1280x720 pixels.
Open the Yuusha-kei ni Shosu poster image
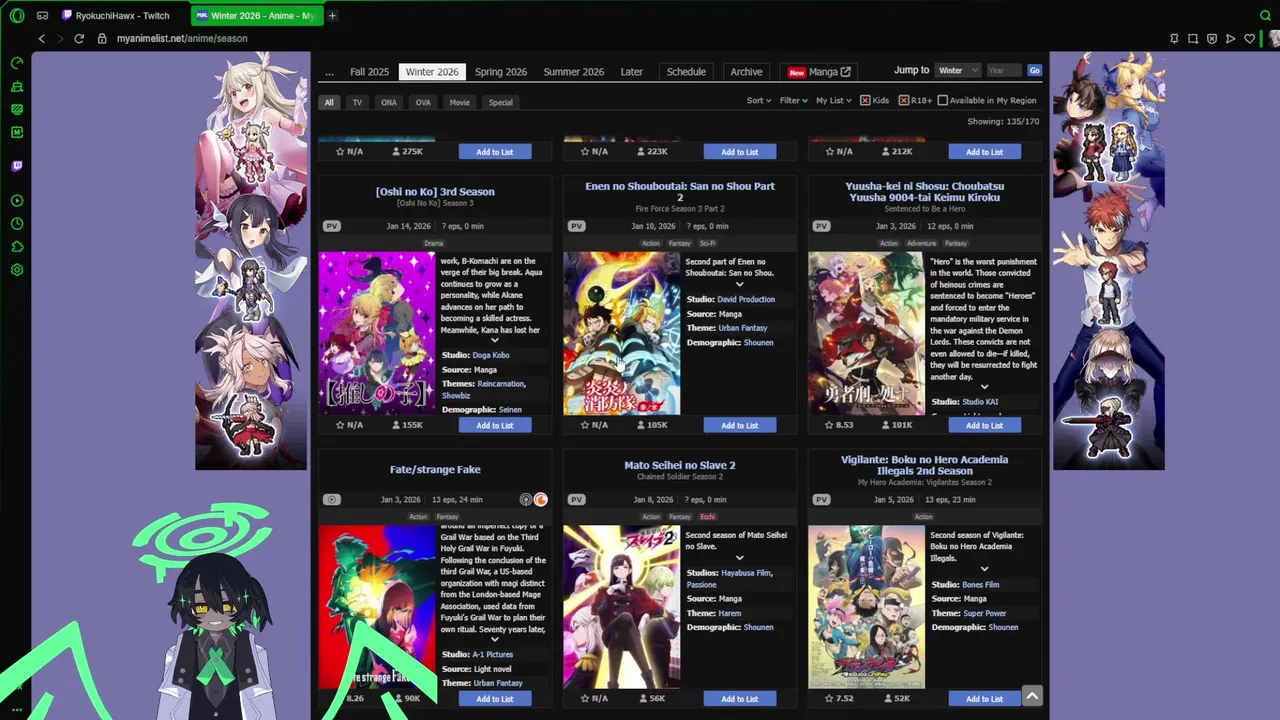(866, 333)
